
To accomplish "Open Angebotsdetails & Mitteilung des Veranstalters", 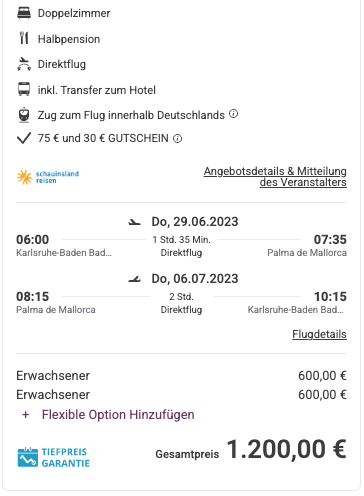I will [x=275, y=177].
